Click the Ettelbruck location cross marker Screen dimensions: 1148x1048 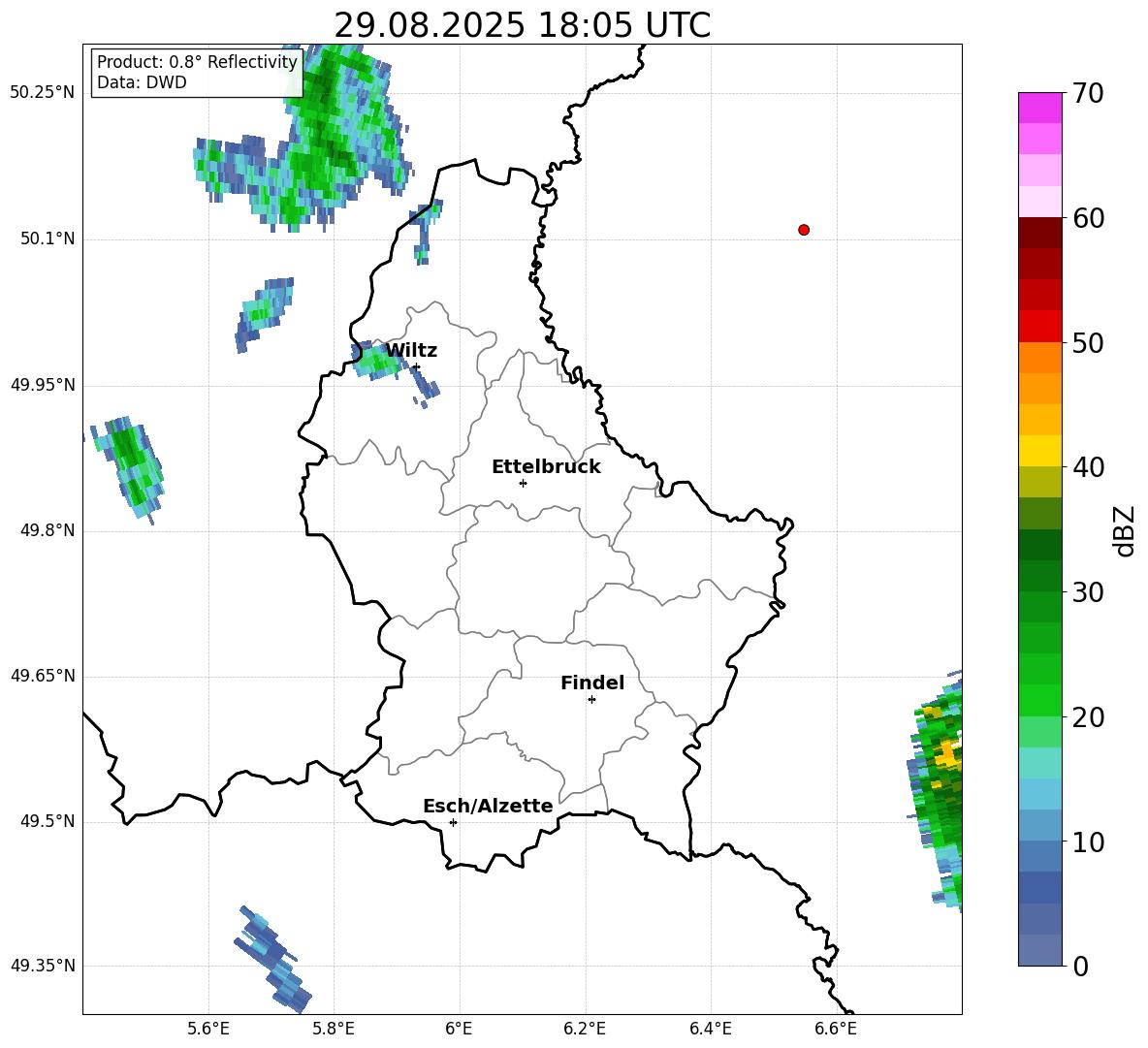(523, 483)
